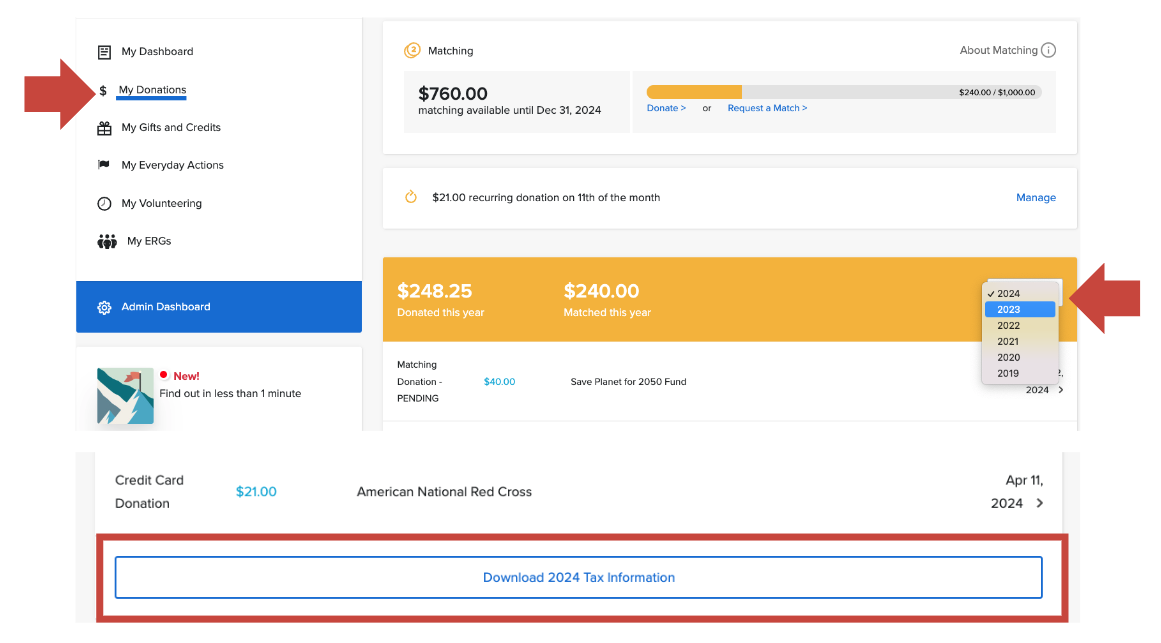Screen dimensions: 1161x643
Task: Click the Admin Dashboard gear icon
Action: (x=104, y=307)
